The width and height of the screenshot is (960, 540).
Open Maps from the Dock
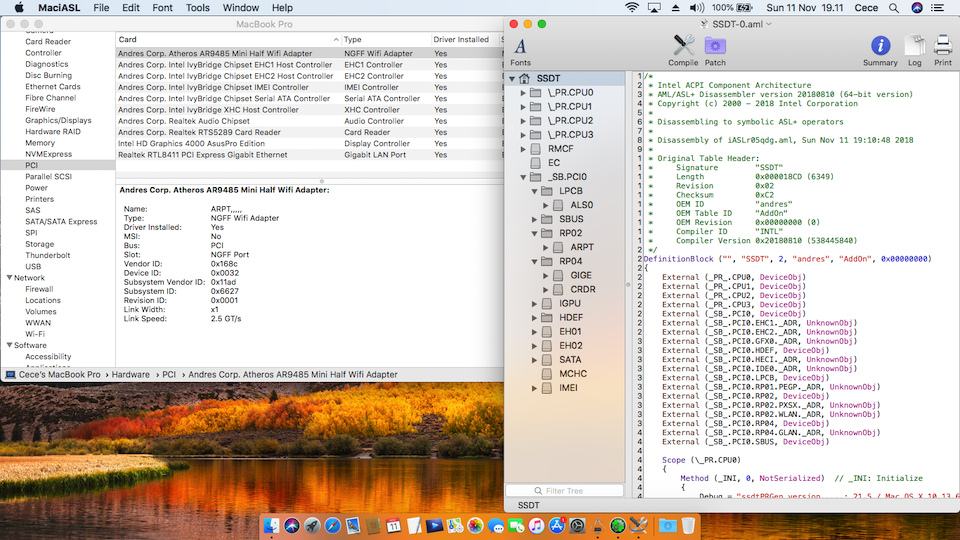pos(455,525)
